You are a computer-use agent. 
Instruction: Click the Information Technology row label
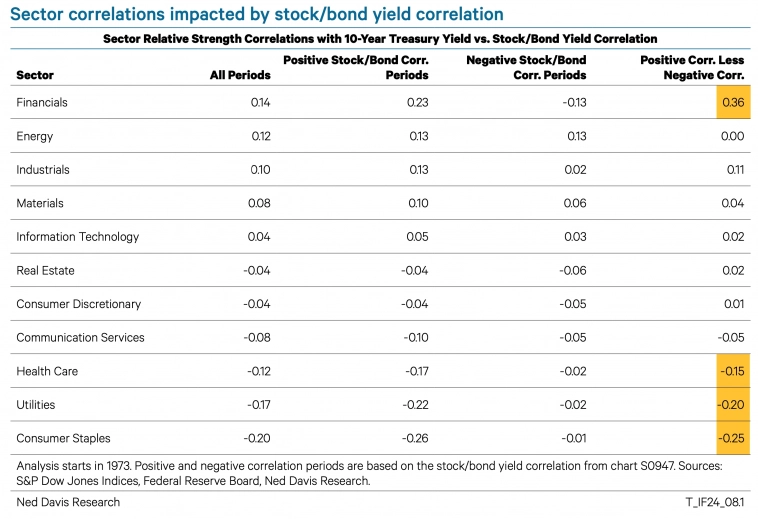click(77, 237)
